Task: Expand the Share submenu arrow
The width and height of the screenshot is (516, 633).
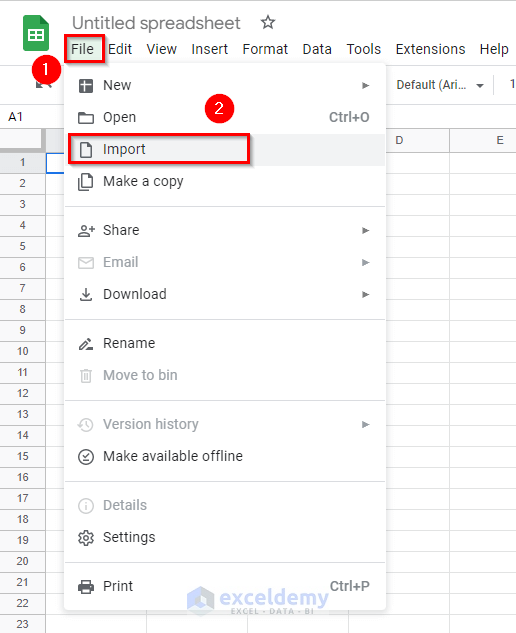Action: [x=365, y=231]
